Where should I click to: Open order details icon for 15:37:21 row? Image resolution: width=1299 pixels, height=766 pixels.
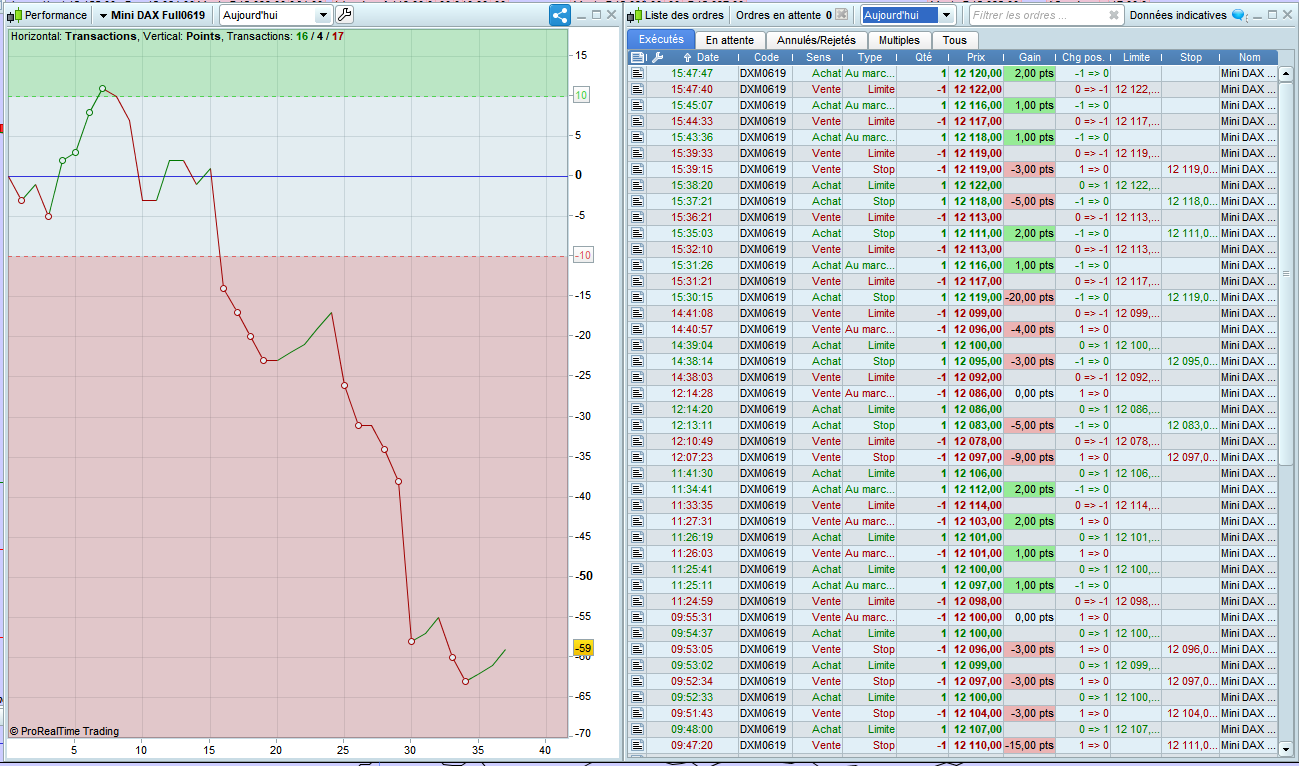(x=637, y=201)
